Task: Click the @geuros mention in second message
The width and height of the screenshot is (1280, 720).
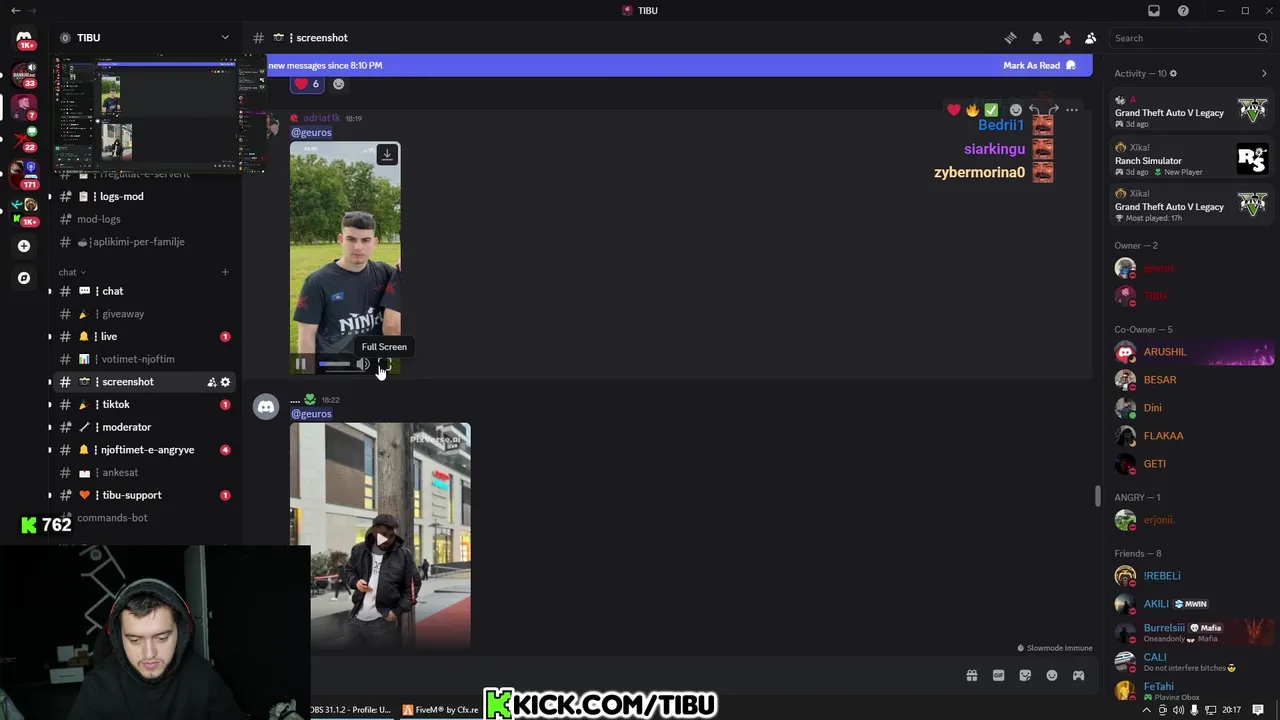Action: [311, 414]
